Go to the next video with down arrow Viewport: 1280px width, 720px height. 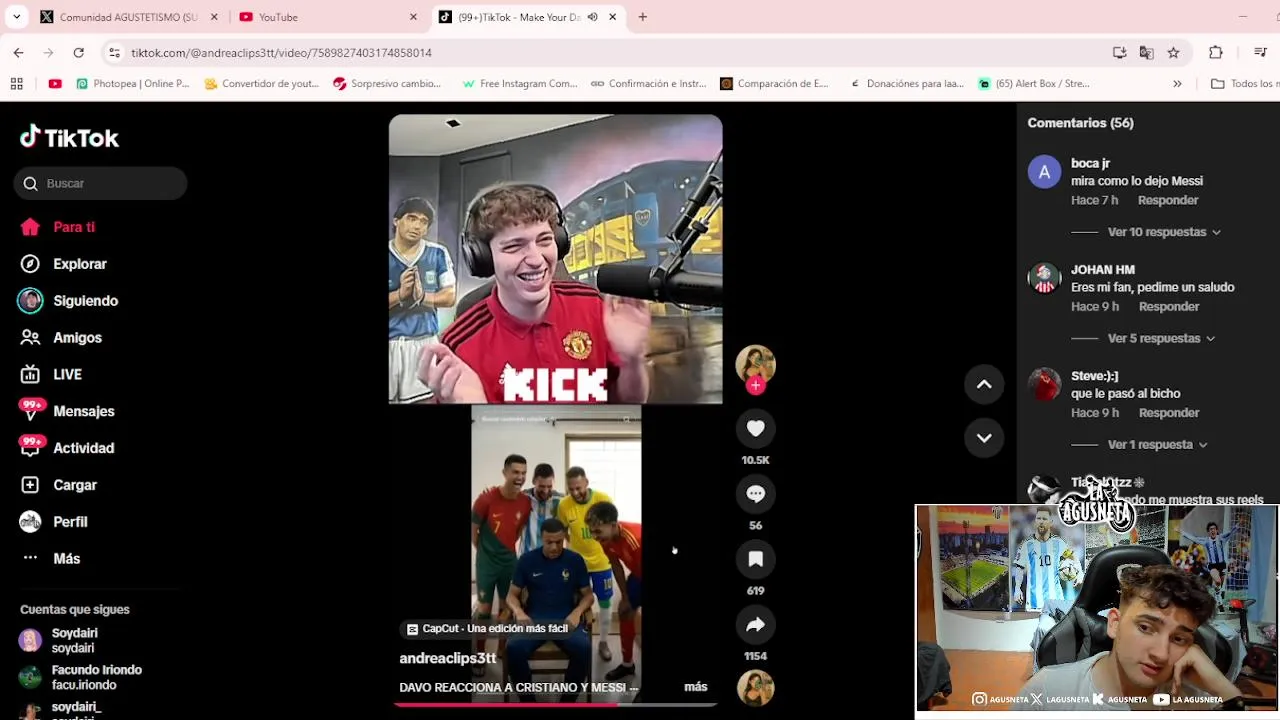[984, 438]
